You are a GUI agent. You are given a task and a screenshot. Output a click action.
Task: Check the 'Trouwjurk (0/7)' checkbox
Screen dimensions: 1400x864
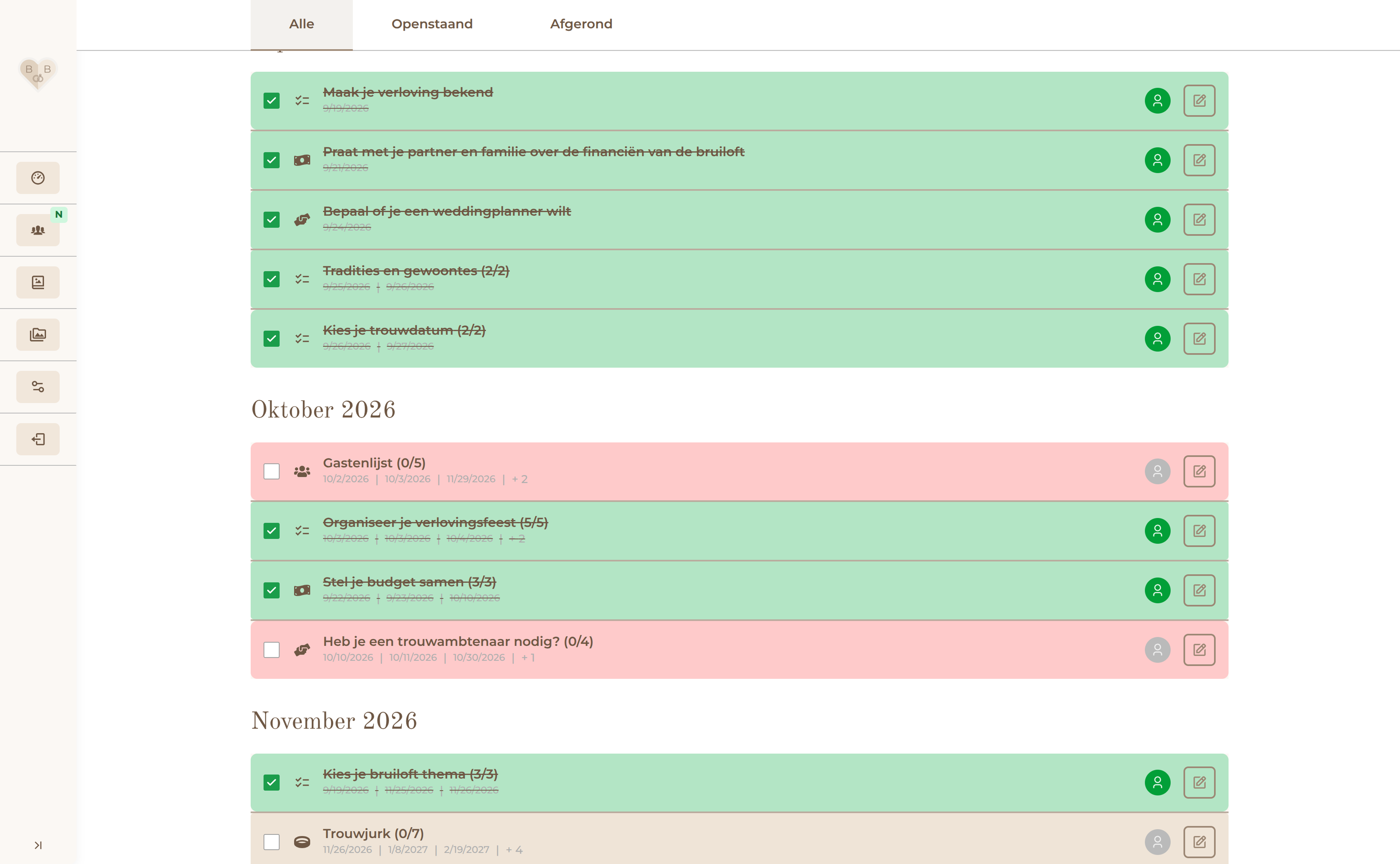(271, 842)
